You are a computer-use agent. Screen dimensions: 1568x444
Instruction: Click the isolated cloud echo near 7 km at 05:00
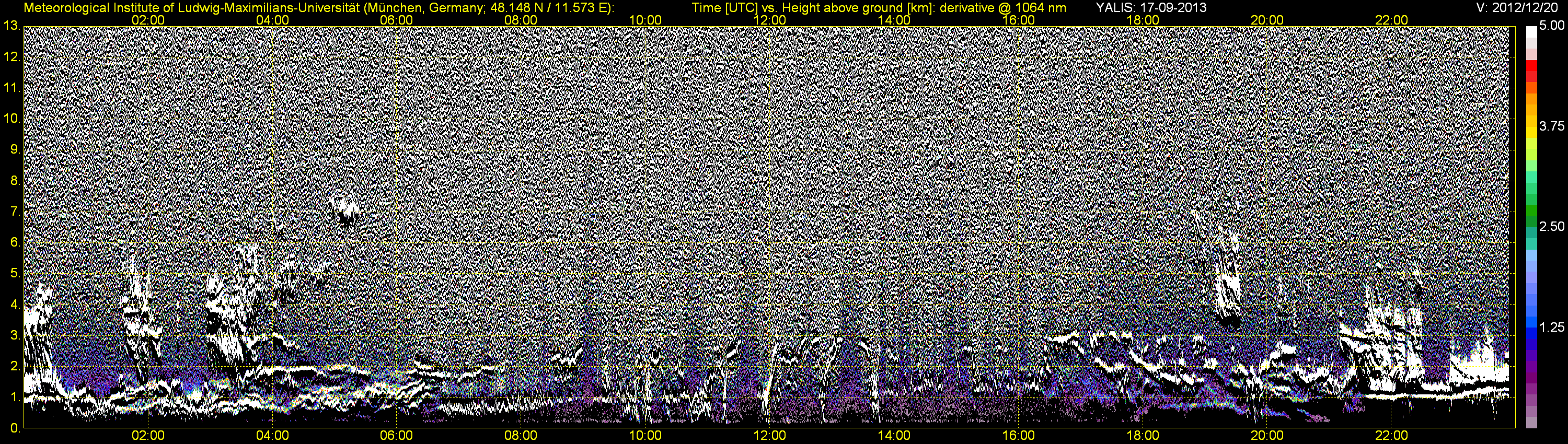[x=344, y=212]
